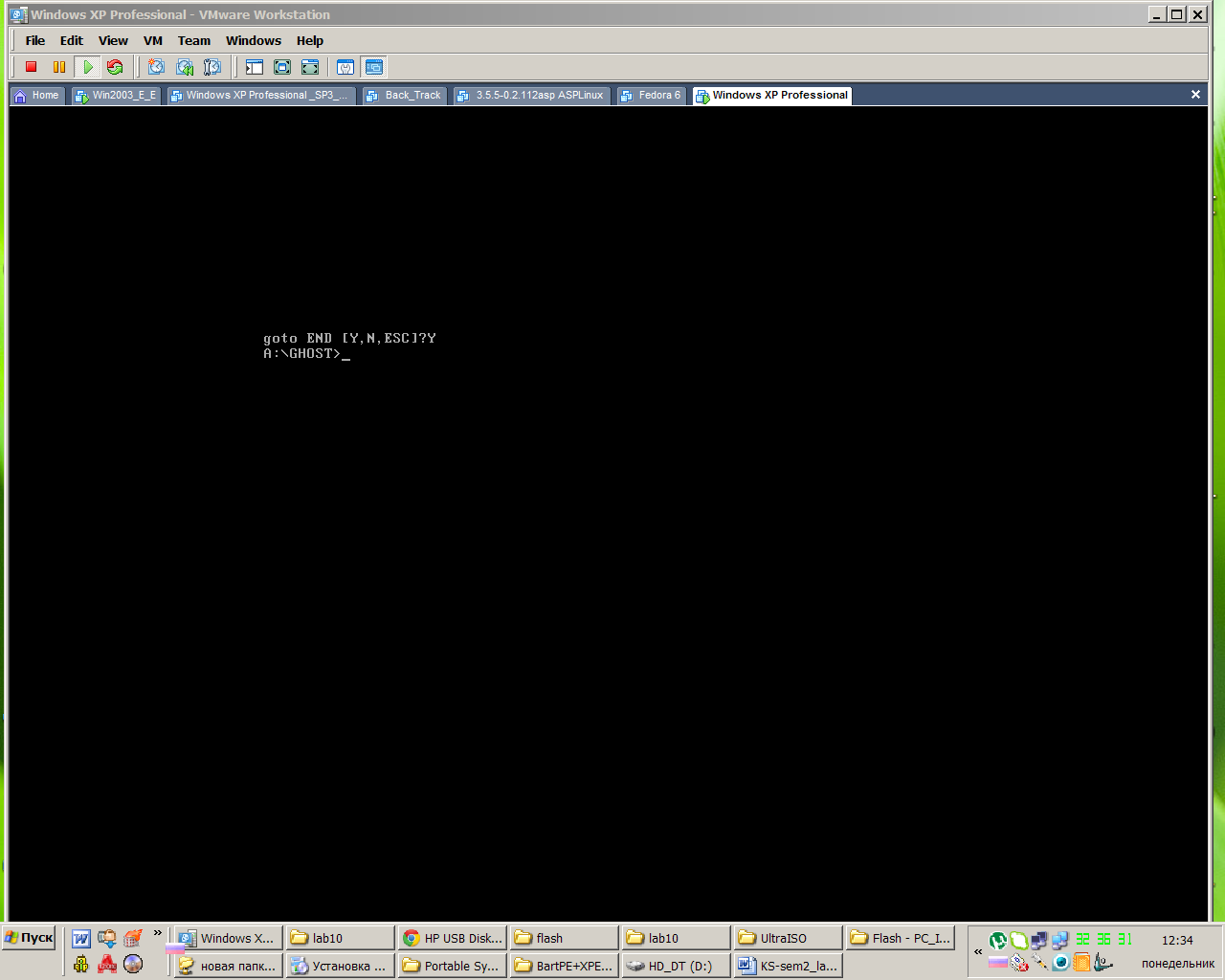Open UltraISO folder taskbar button
Viewport: 1225px width, 980px height.
pyautogui.click(x=789, y=938)
